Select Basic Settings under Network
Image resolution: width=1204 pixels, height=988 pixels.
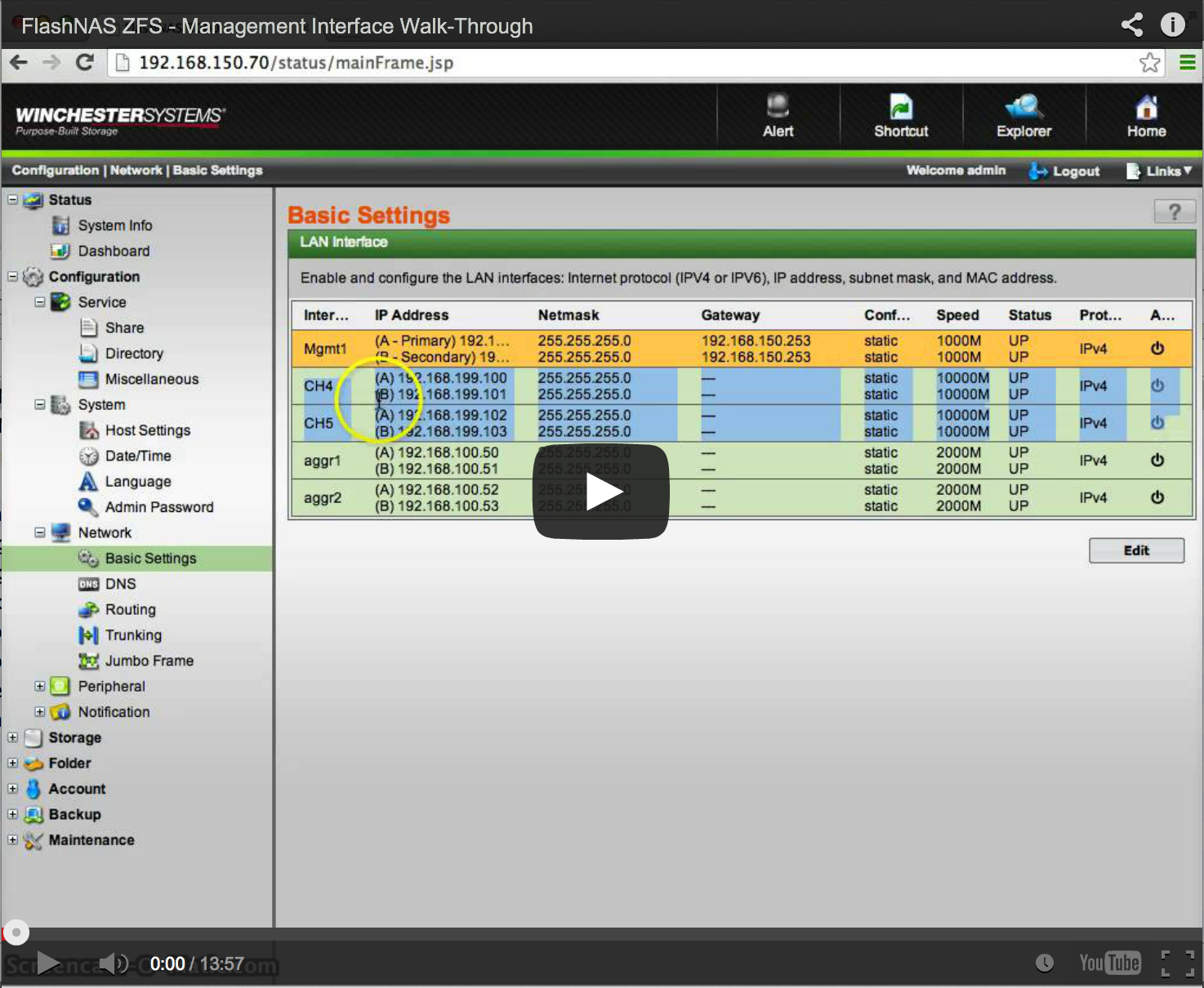[150, 559]
